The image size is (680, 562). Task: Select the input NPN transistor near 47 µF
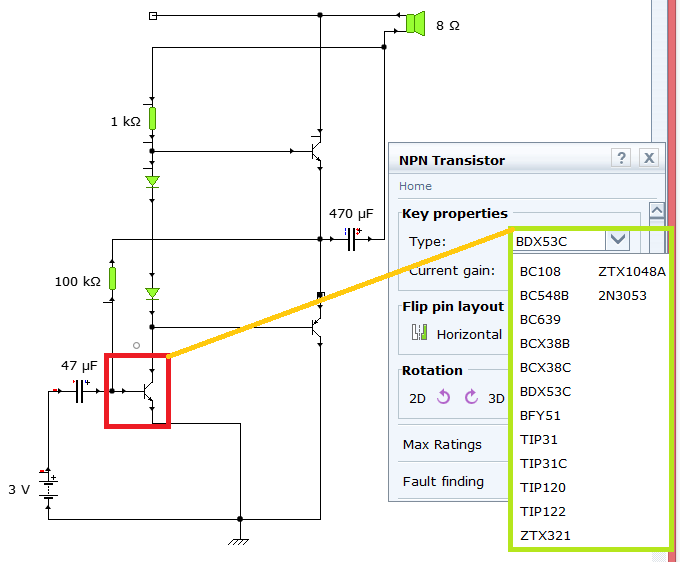coord(148,392)
